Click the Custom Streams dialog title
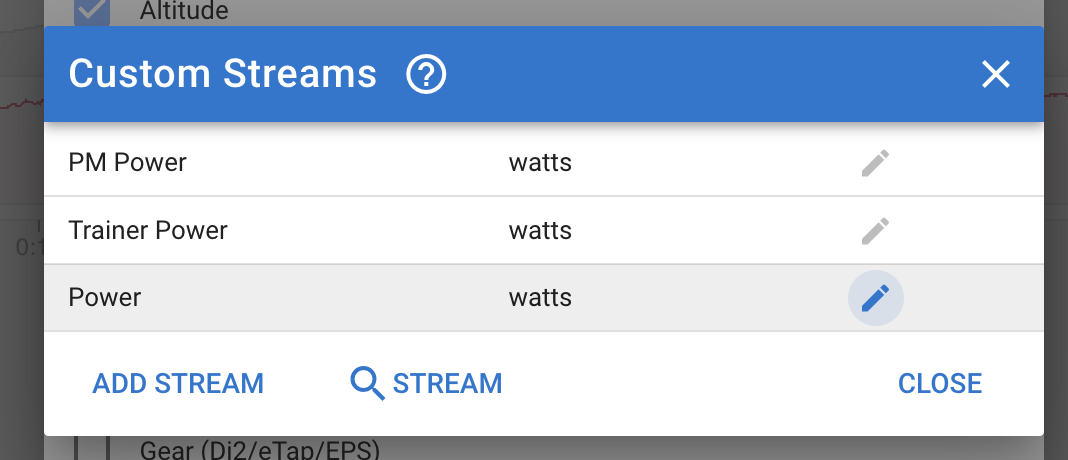This screenshot has height=460, width=1068. point(222,75)
